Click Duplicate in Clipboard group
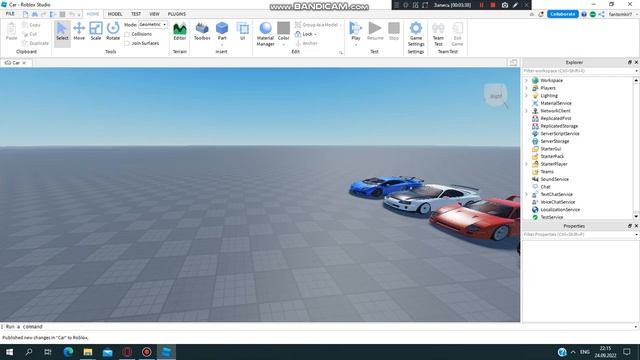Screen dimensions: 640x360 [36, 43]
